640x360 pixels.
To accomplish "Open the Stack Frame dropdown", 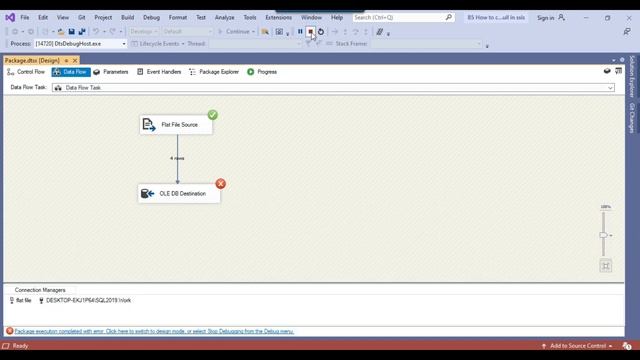I will click(426, 44).
